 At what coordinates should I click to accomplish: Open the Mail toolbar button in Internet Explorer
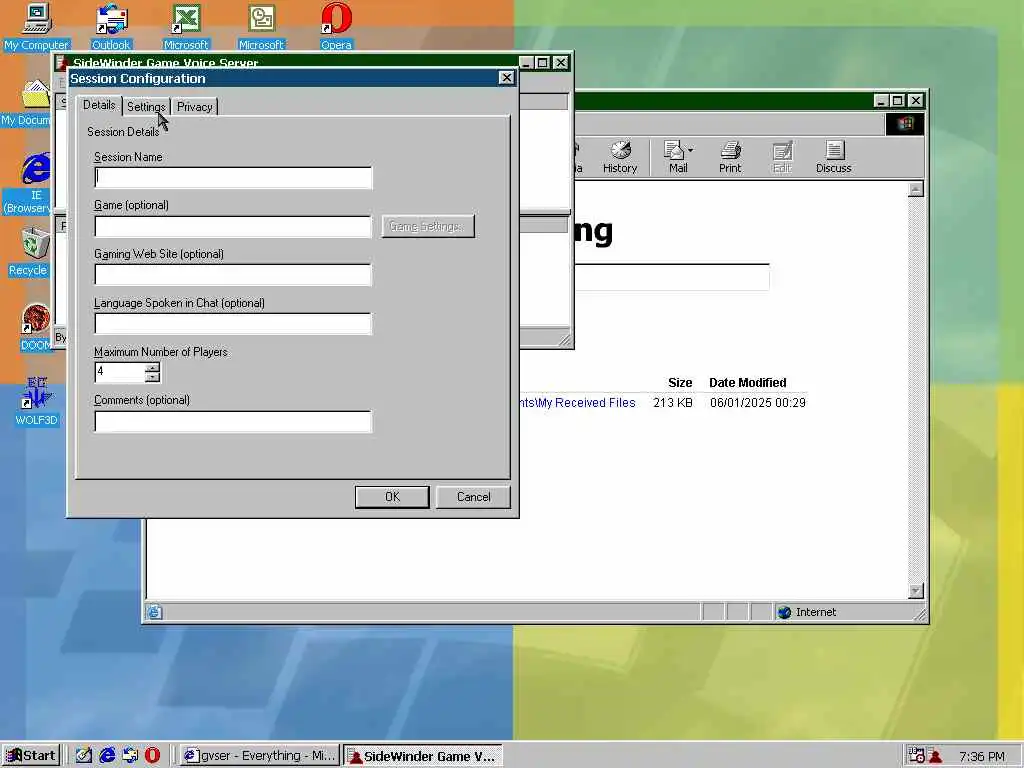point(678,157)
